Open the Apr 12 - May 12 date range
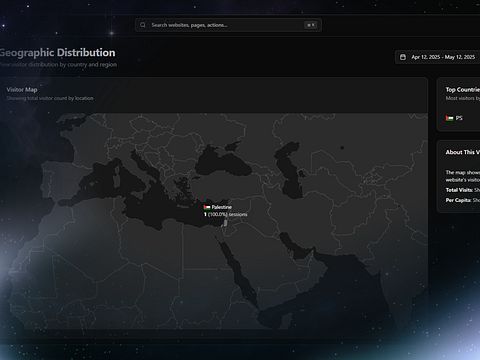Screen dimensions: 480x360 click(x=438, y=57)
